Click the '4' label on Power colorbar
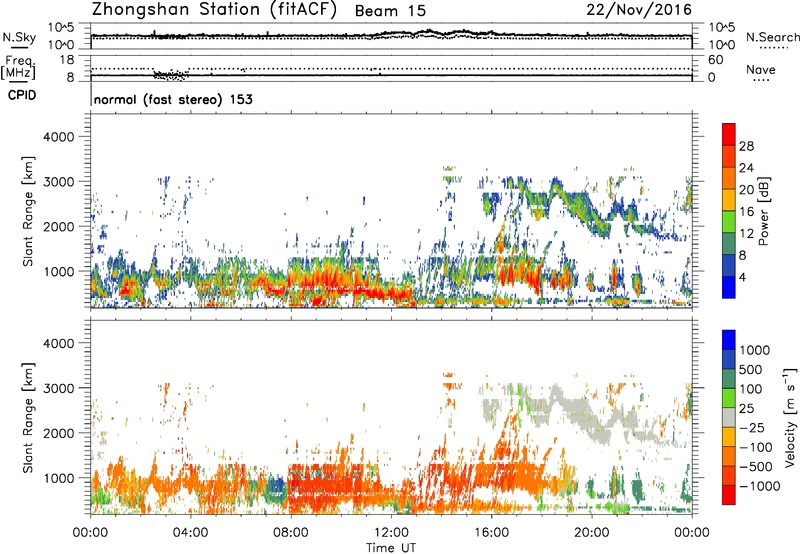The height and width of the screenshot is (554, 800). point(742,277)
